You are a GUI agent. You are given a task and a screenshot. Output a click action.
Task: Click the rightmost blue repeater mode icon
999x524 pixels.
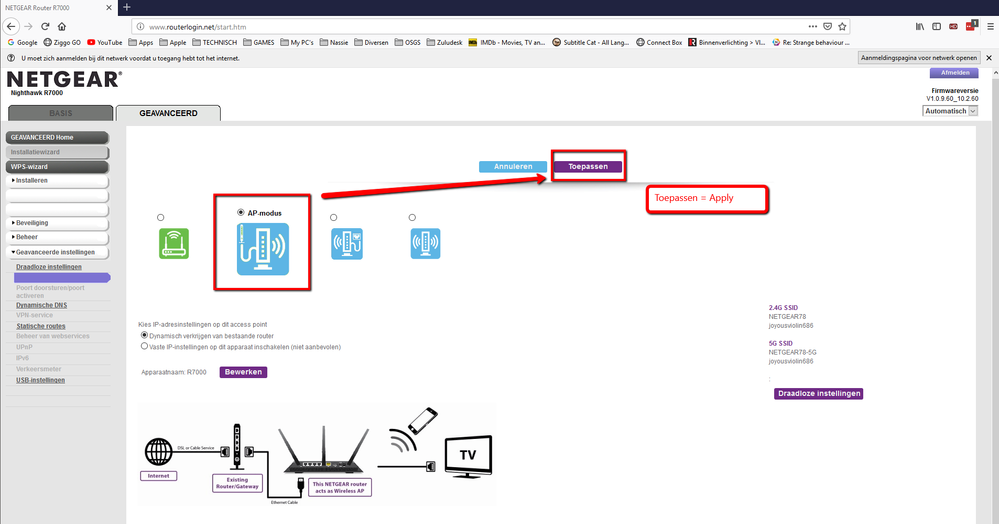[426, 244]
